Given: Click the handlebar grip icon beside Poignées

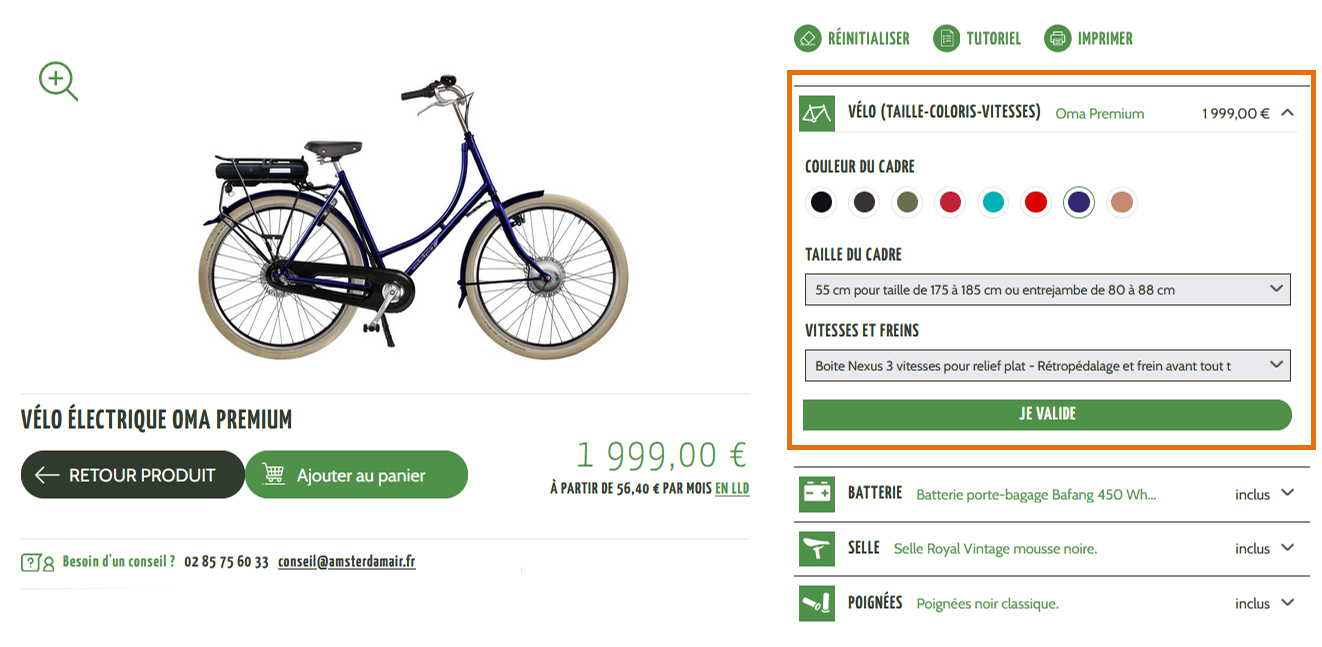Looking at the screenshot, I should click(x=816, y=603).
